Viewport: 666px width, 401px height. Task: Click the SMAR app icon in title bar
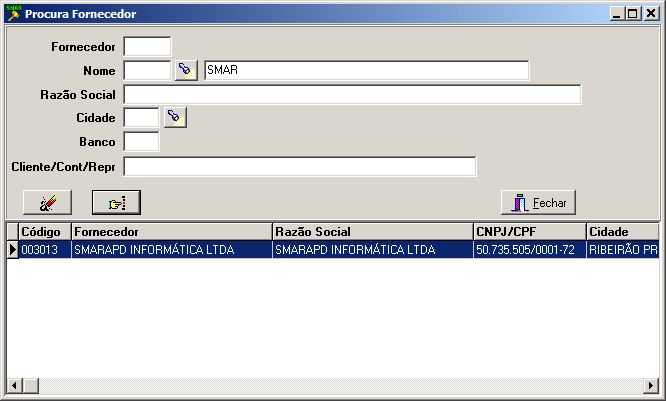(14, 14)
